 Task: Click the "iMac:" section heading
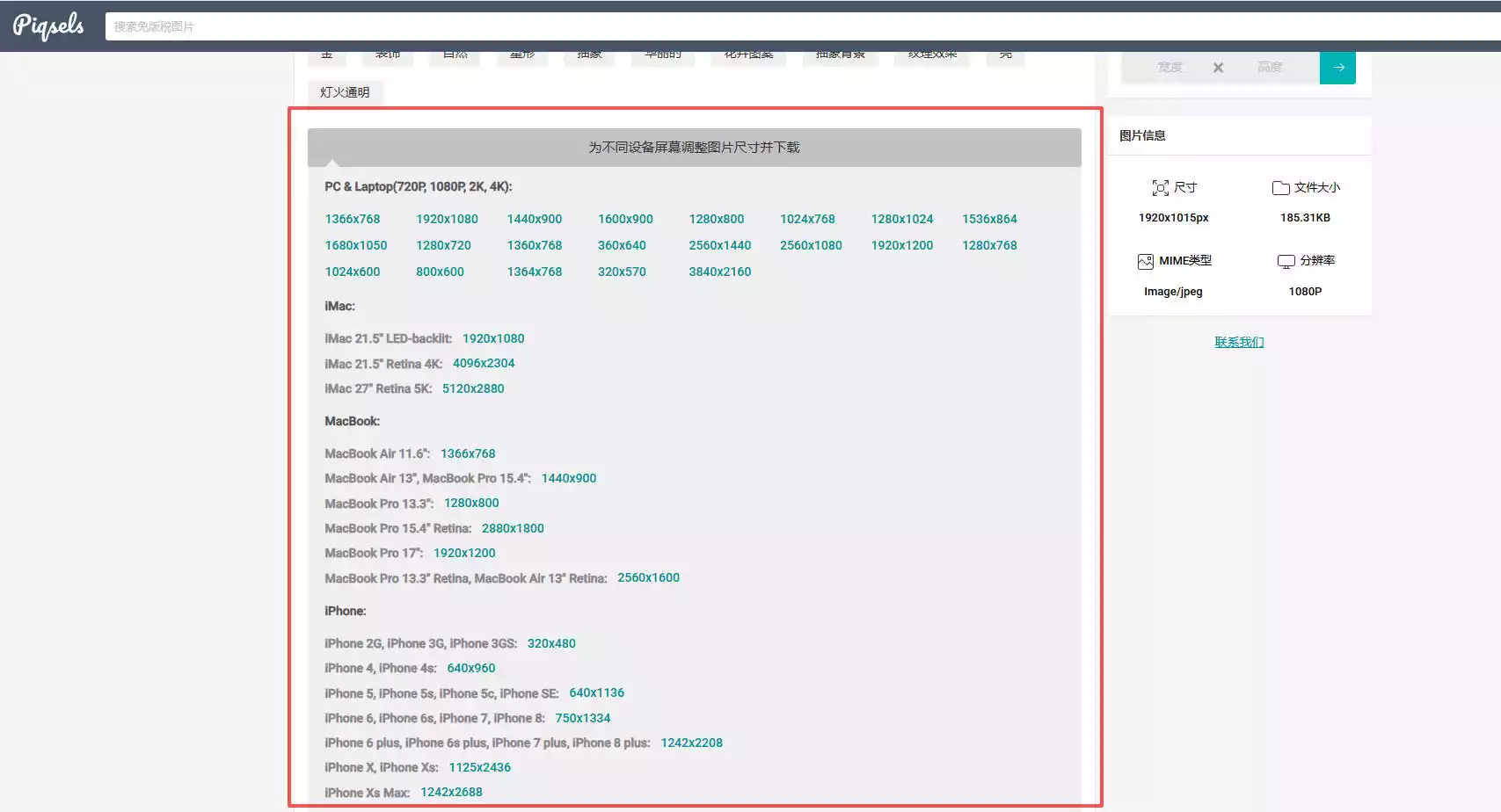339,307
